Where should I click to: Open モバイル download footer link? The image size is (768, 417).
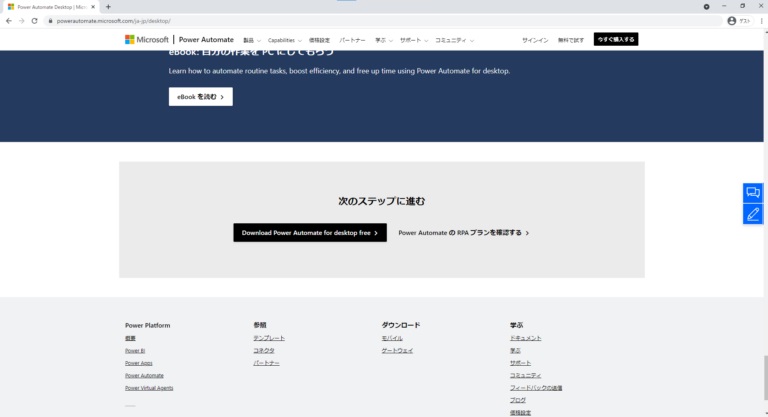click(392, 338)
